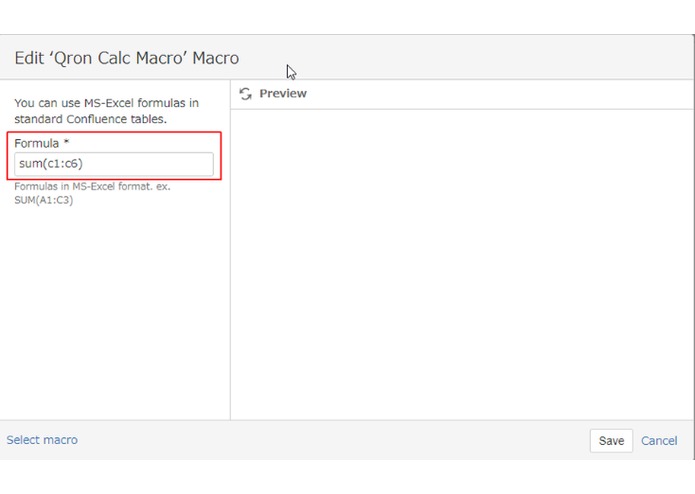This screenshot has height=494, width=695.
Task: Click inside the Formula input field
Action: point(114,164)
